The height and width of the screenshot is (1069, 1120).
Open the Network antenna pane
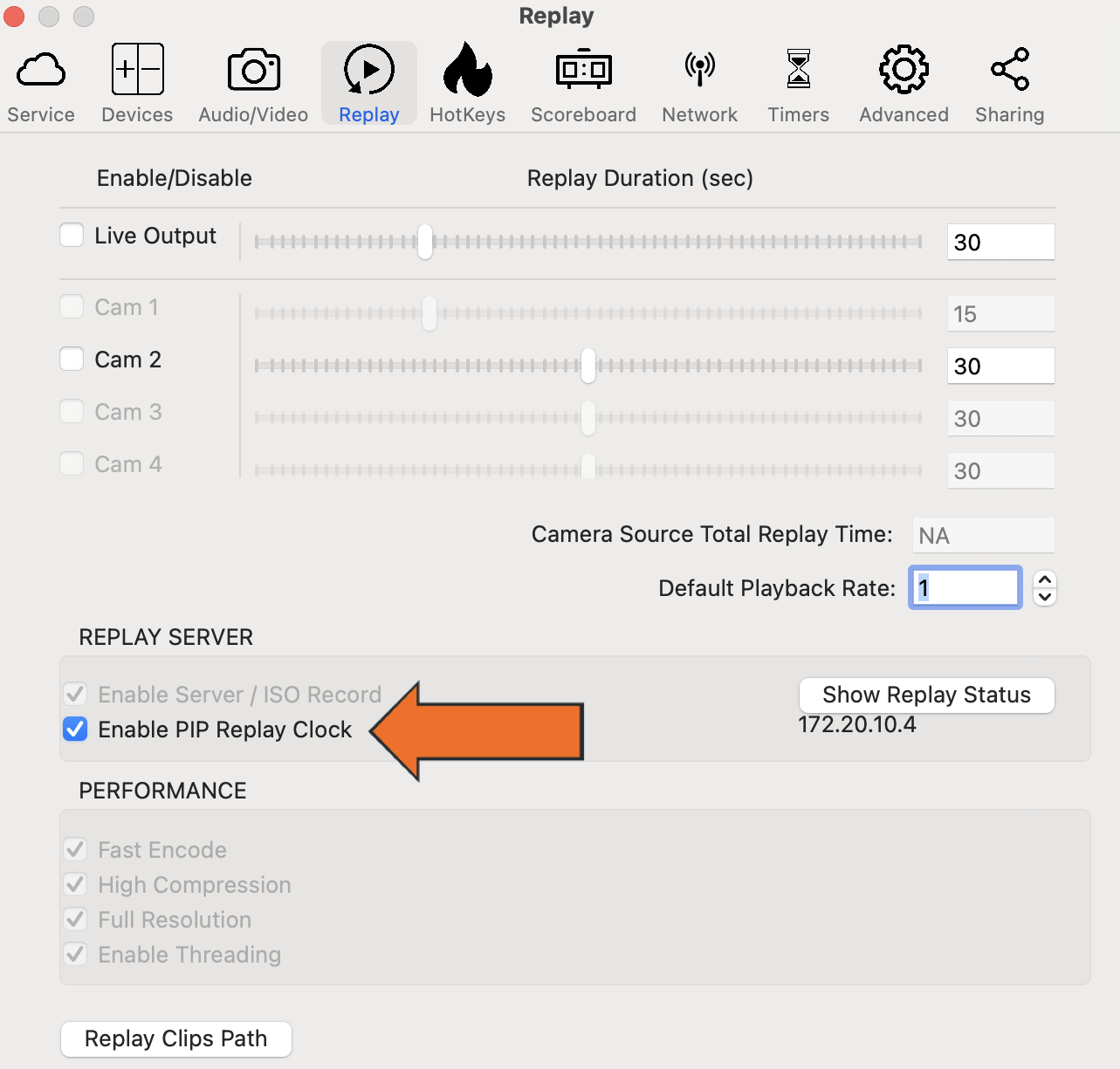tap(699, 85)
